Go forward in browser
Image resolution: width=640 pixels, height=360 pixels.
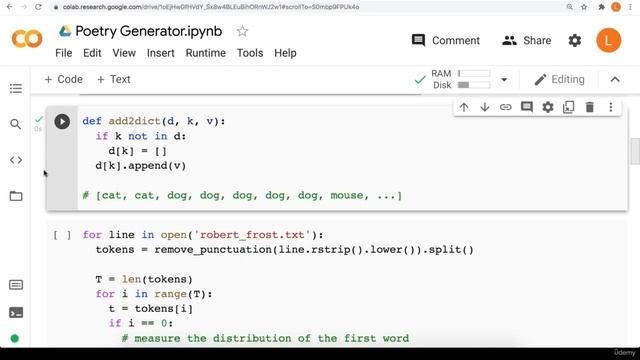24,7
